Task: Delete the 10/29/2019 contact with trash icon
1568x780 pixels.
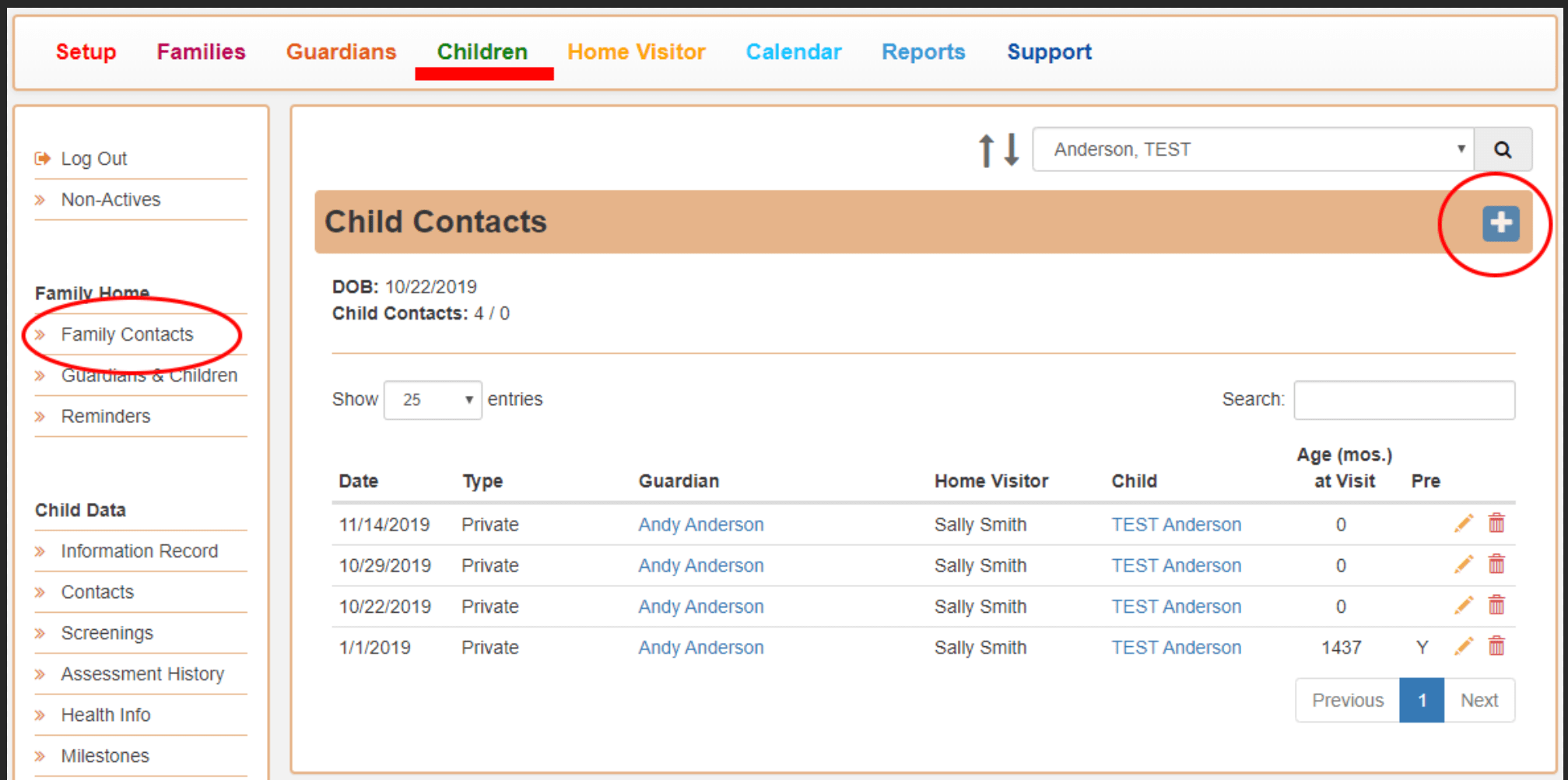Action: pyautogui.click(x=1496, y=565)
